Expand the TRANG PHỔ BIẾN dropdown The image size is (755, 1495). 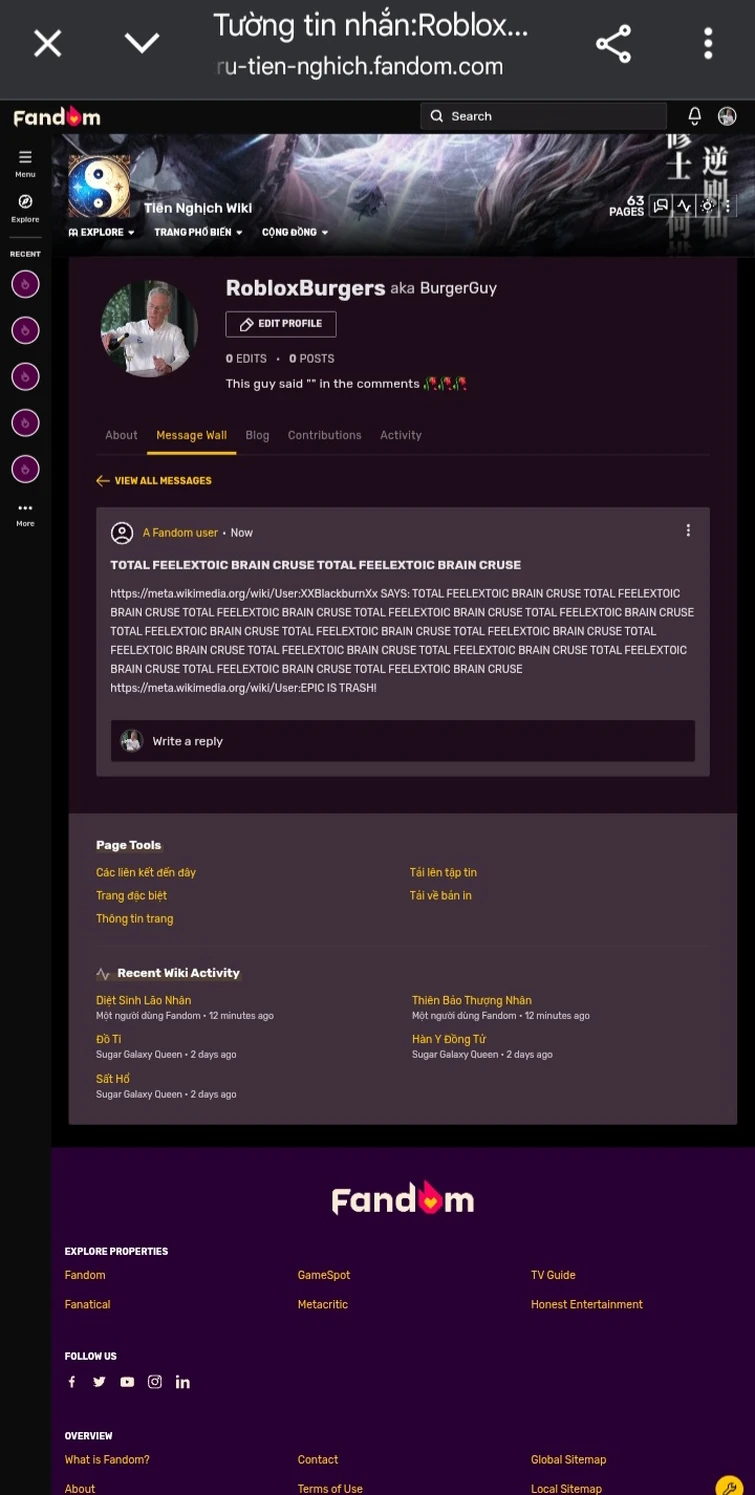[x=198, y=233]
